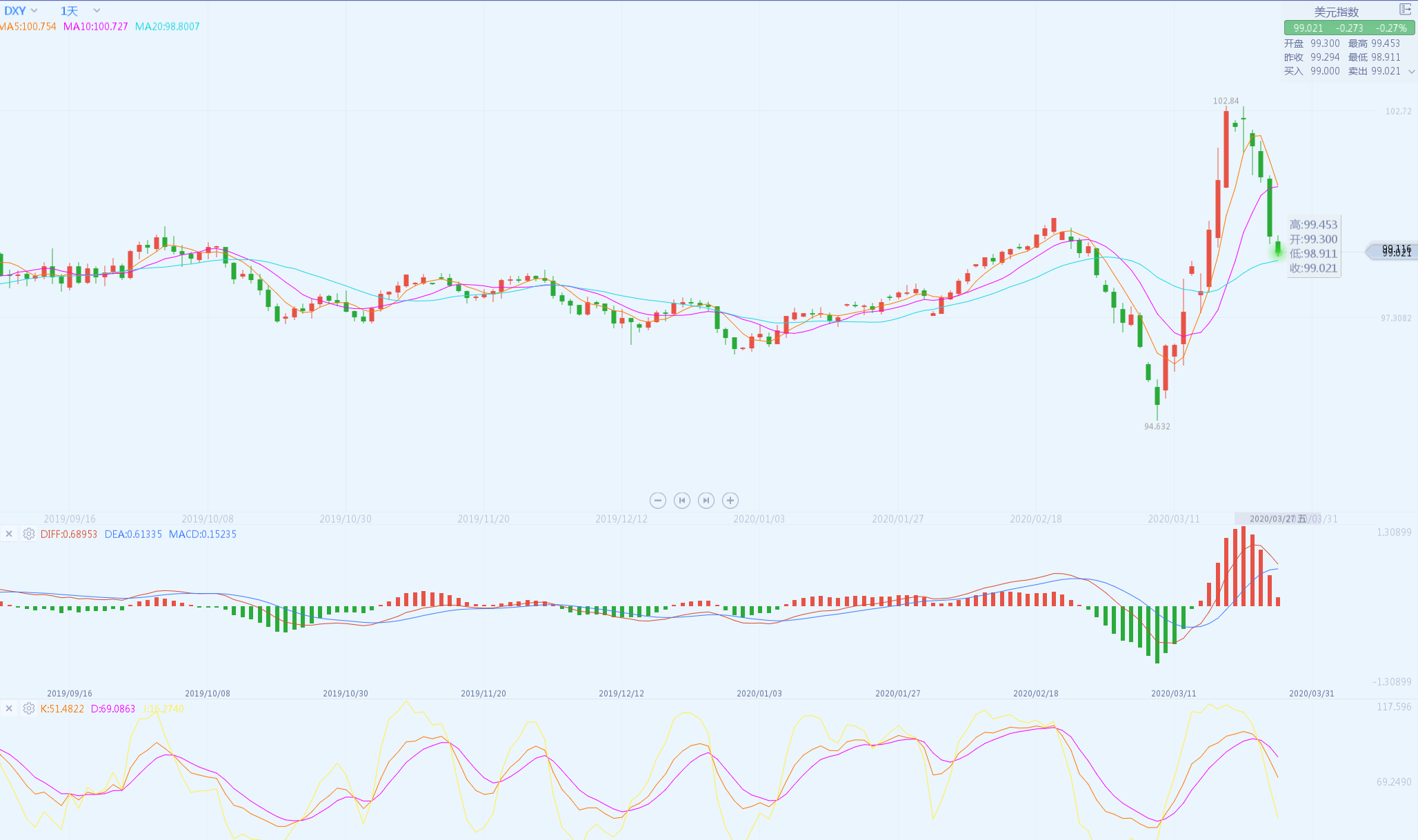Close the MACD indicator panel
The image size is (1418, 840).
(x=9, y=534)
